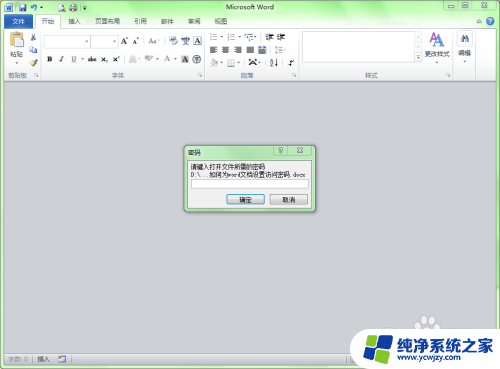The image size is (500, 369).
Task: Click Asian Layout icon
Action: [x=254, y=62]
